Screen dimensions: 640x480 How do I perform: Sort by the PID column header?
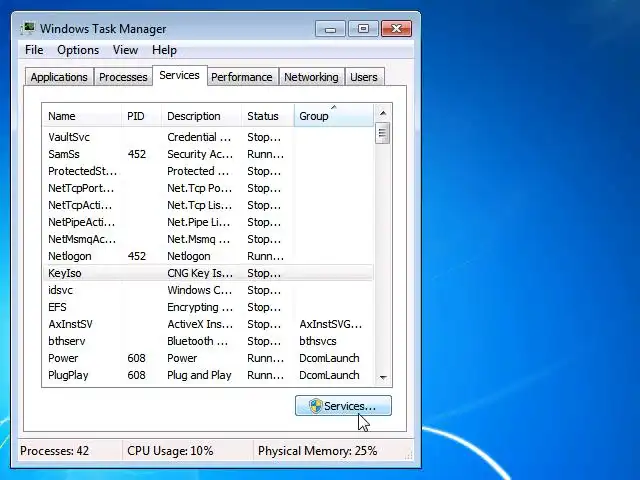coord(141,116)
